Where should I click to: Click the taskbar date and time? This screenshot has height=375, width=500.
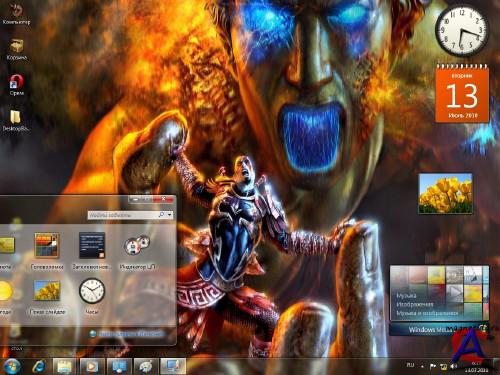(x=477, y=367)
